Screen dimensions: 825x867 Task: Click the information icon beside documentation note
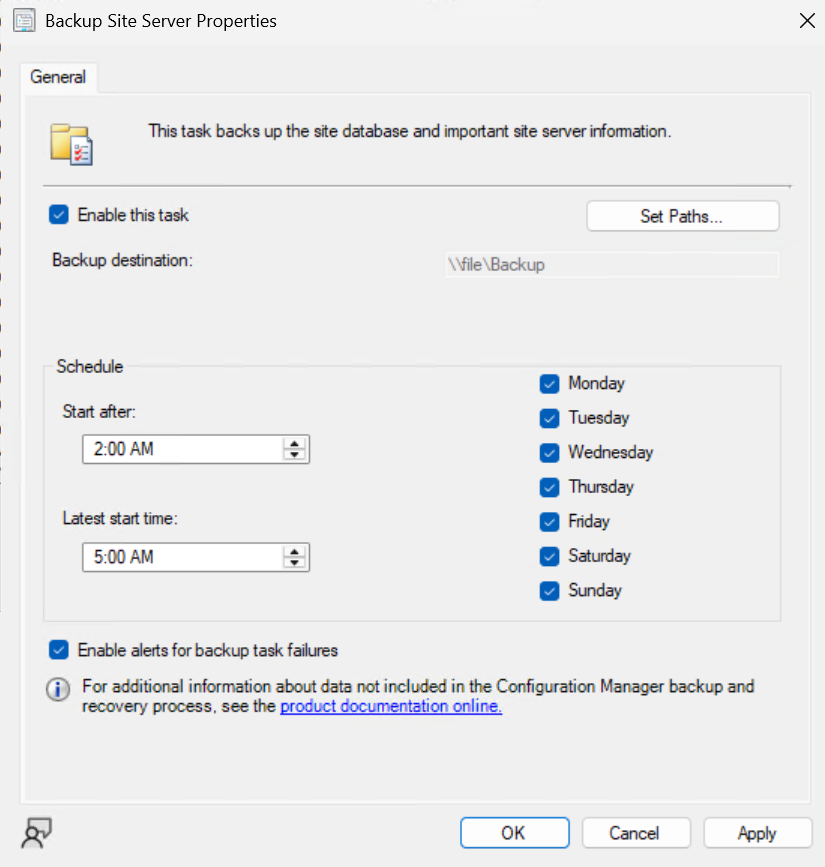[60, 689]
